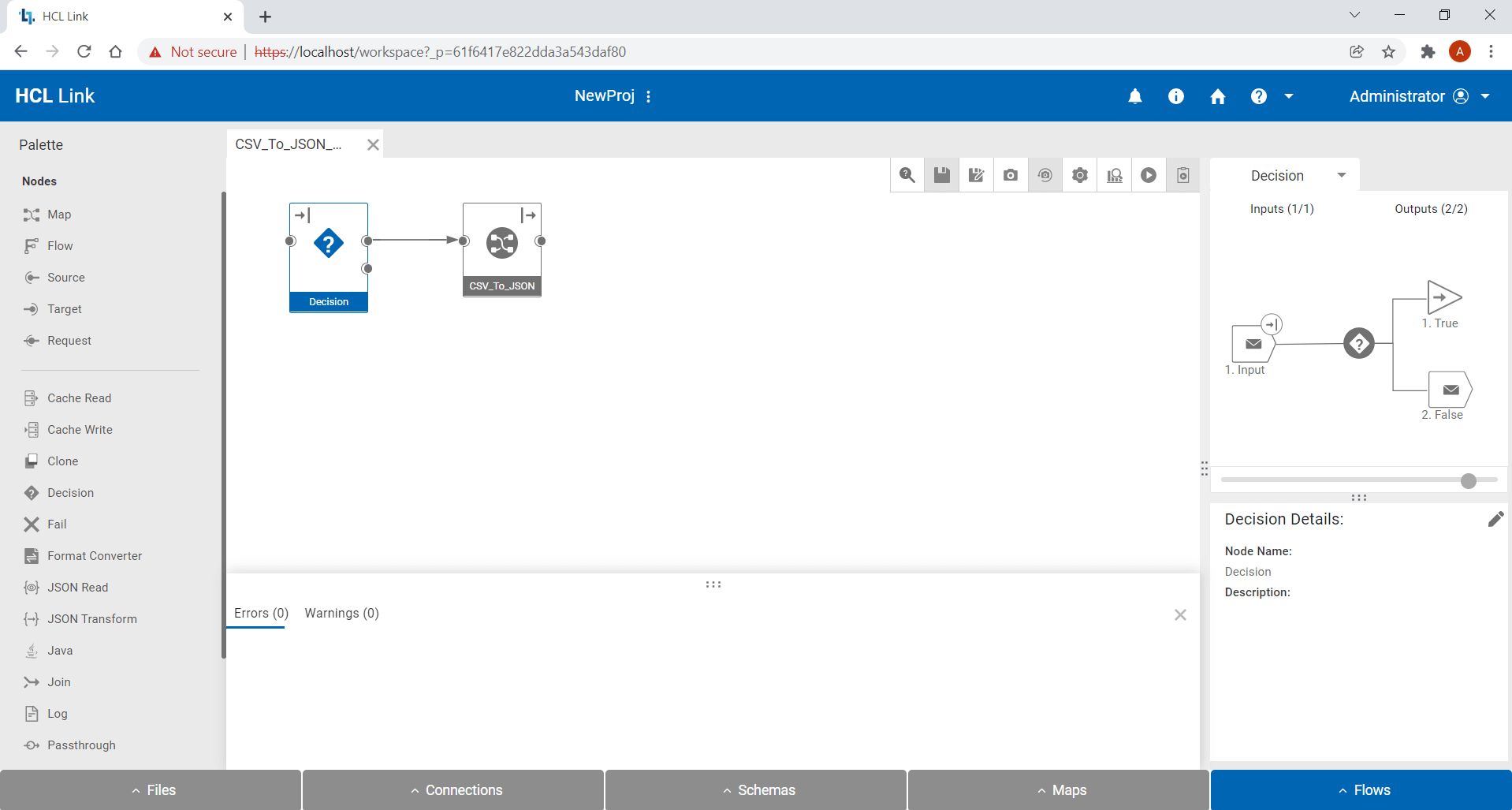Run the flow using the play icon
The image size is (1512, 810).
[1149, 174]
